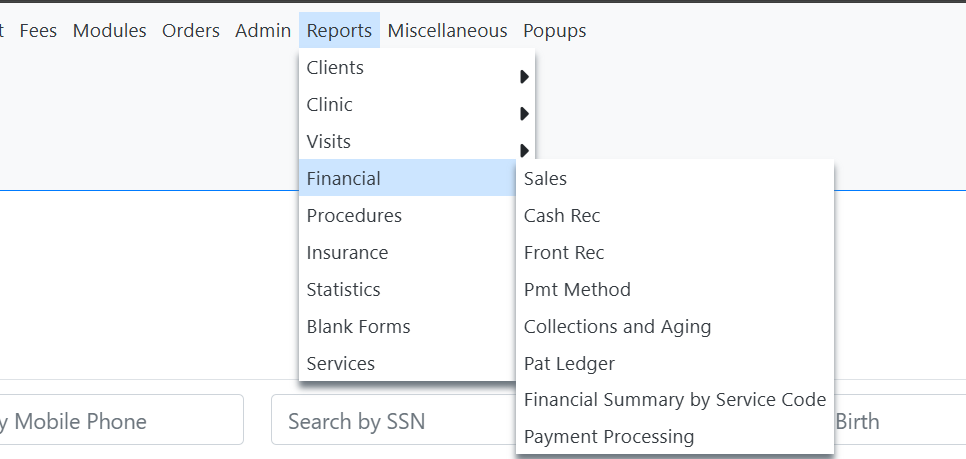
Task: Choose Cash Rec from Financial submenu
Action: point(562,216)
